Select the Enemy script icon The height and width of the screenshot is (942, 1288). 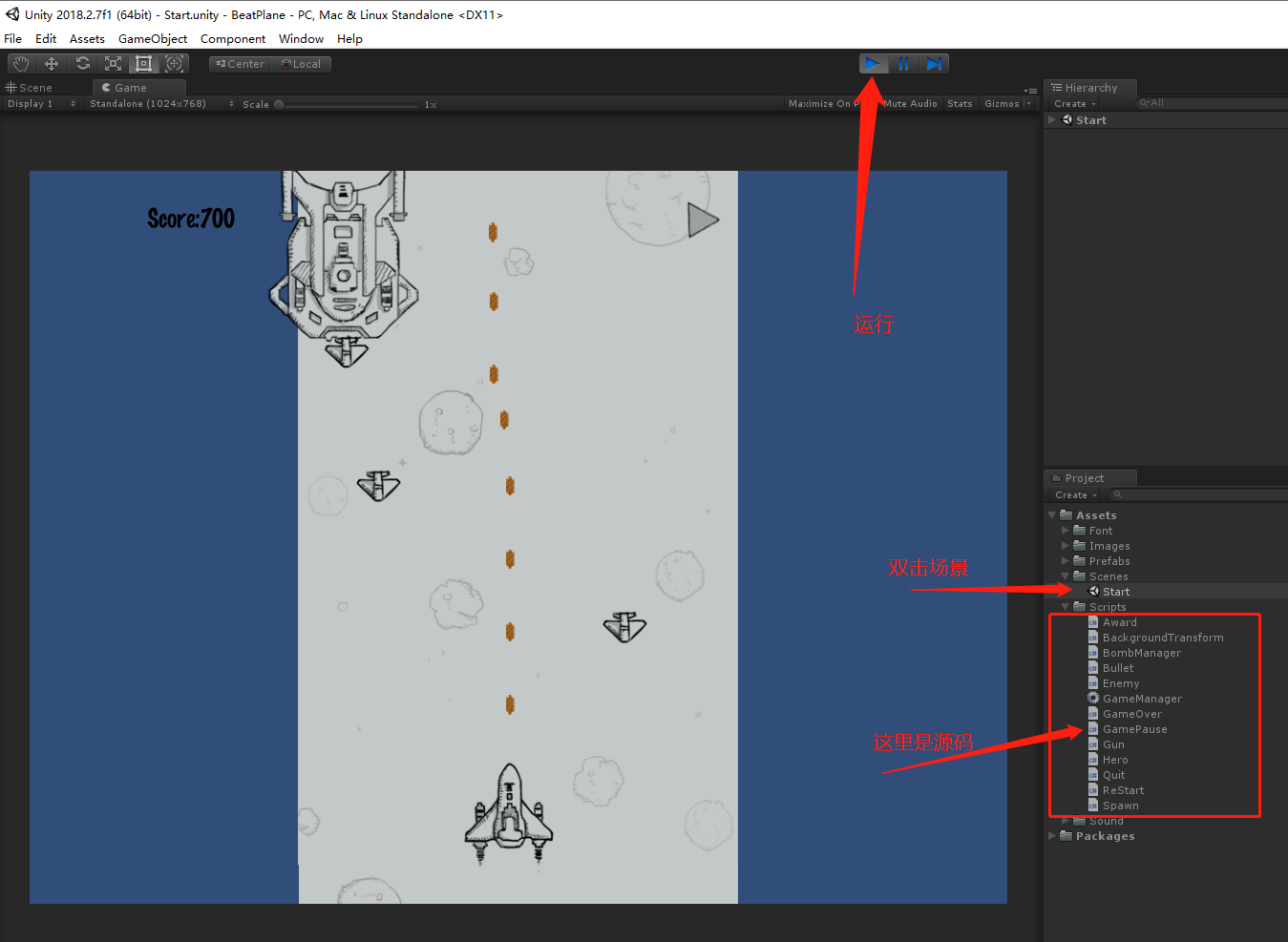[1093, 683]
